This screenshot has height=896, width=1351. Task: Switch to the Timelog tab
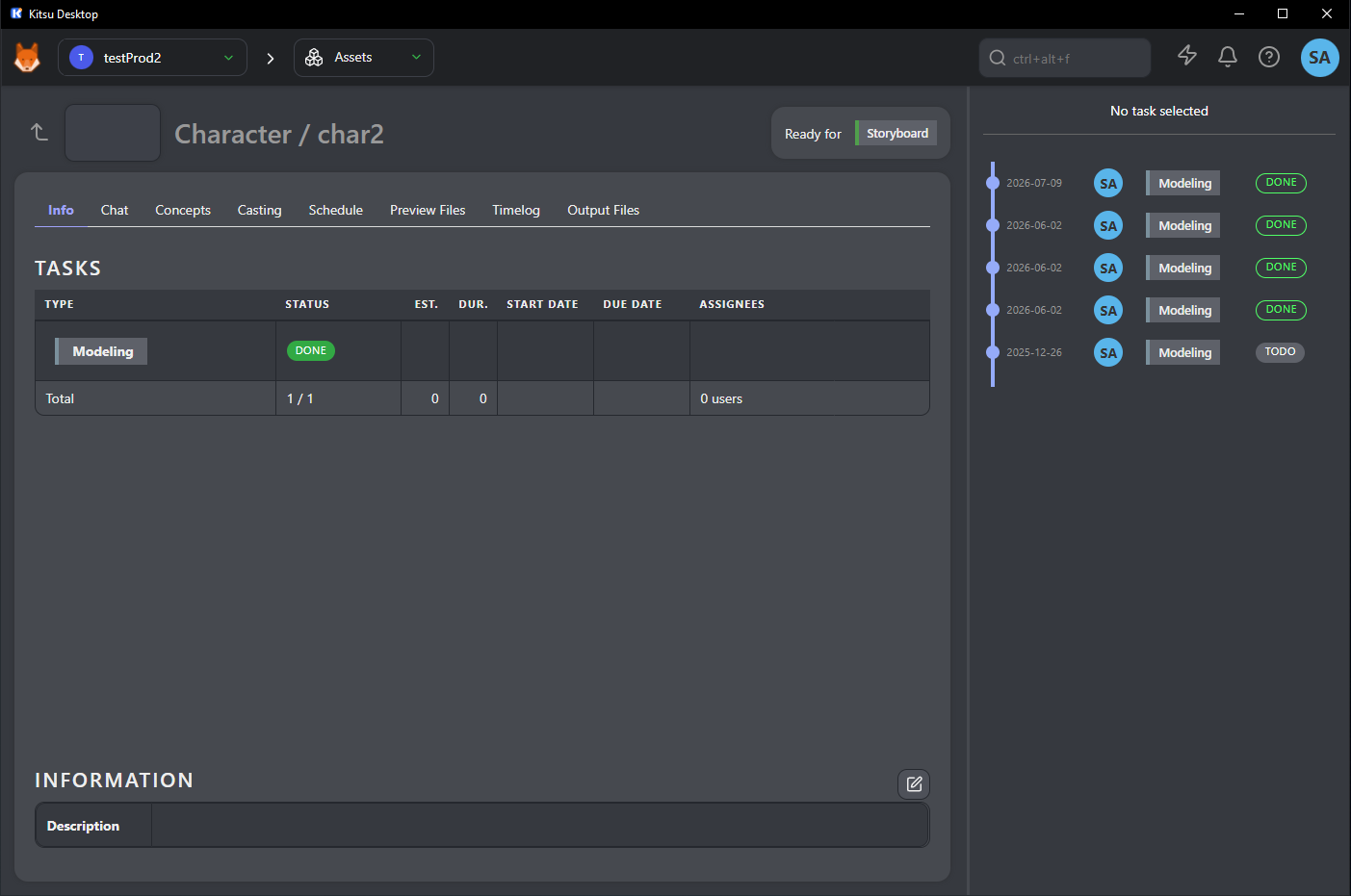click(x=516, y=210)
